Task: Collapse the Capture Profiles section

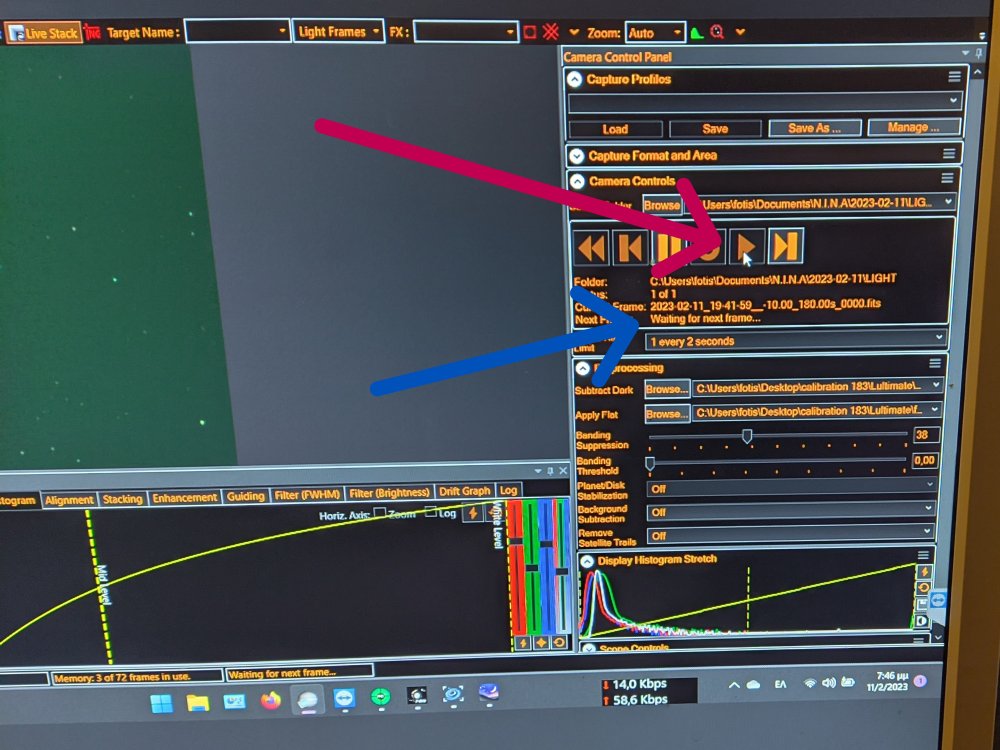Action: [x=575, y=79]
